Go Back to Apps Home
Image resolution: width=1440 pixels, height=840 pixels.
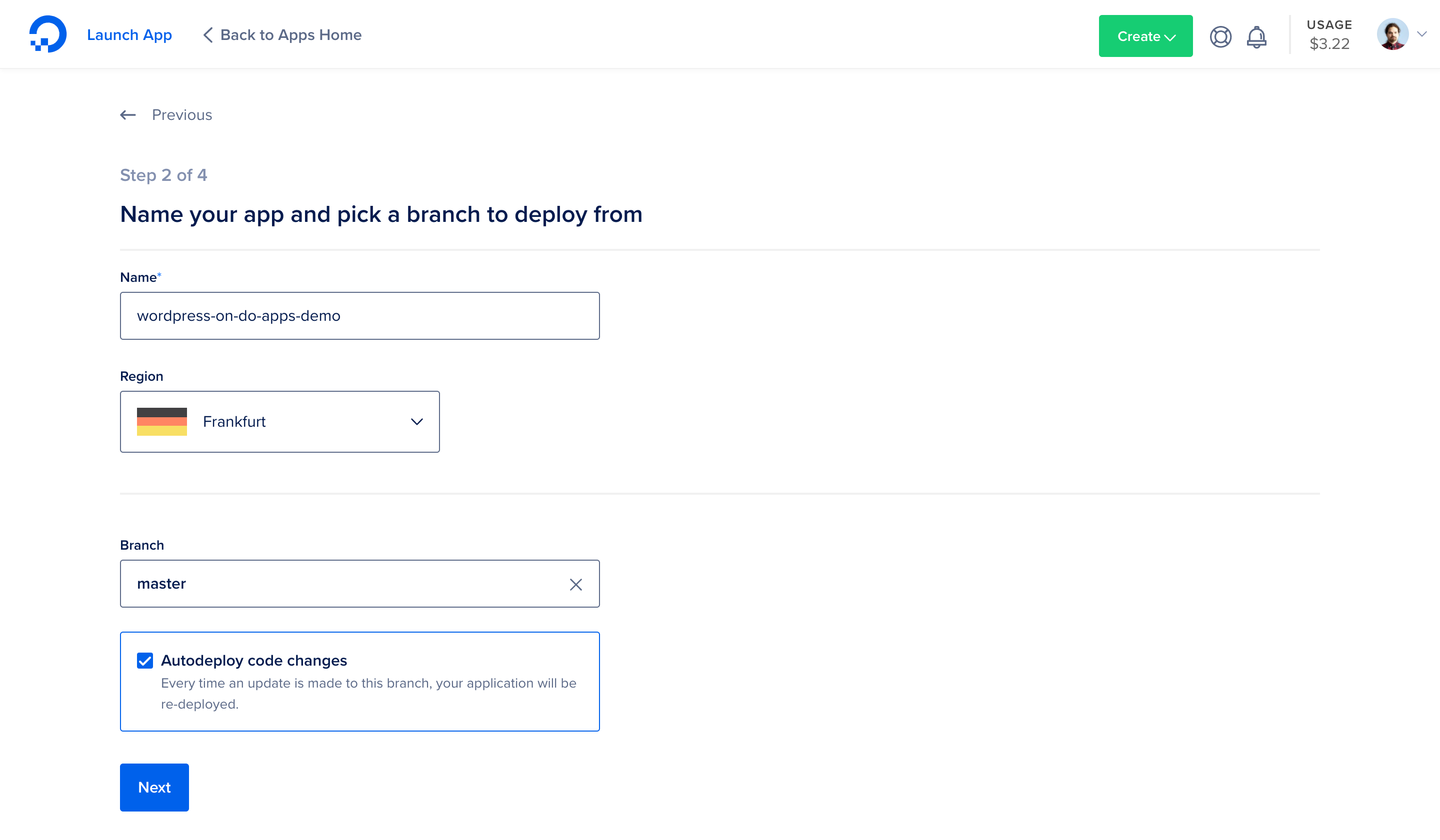coord(290,35)
